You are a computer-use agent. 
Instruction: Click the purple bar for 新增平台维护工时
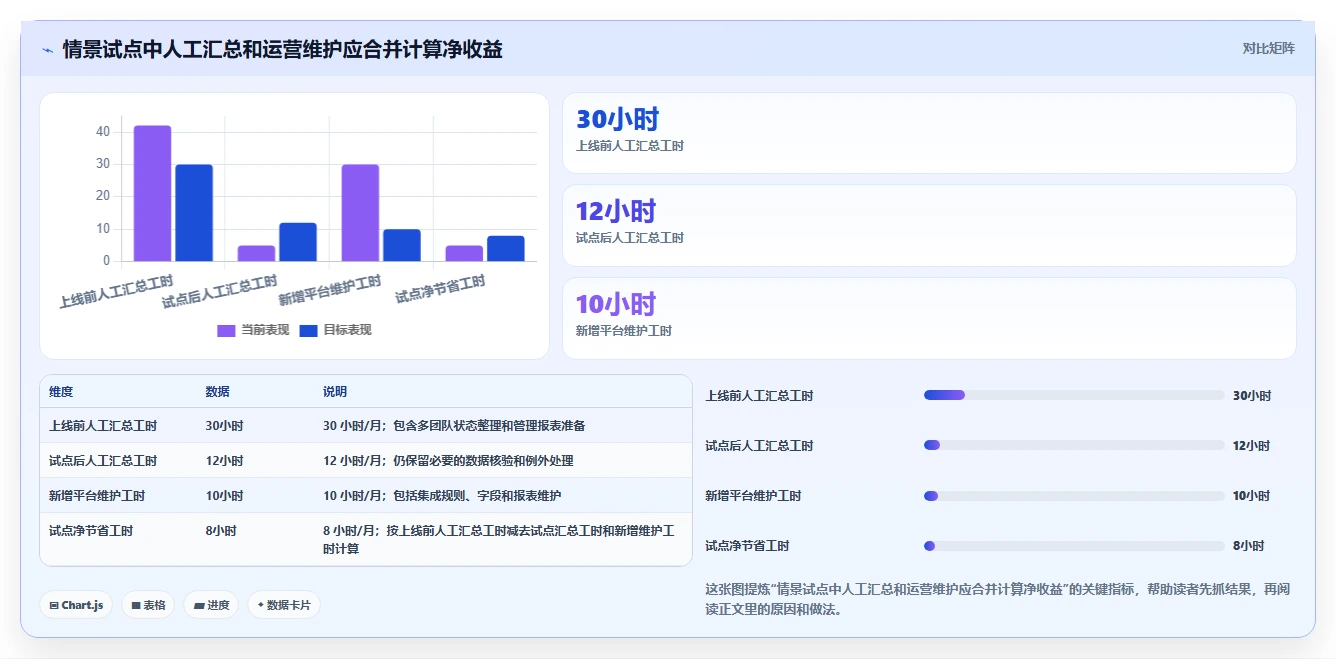tap(360, 213)
